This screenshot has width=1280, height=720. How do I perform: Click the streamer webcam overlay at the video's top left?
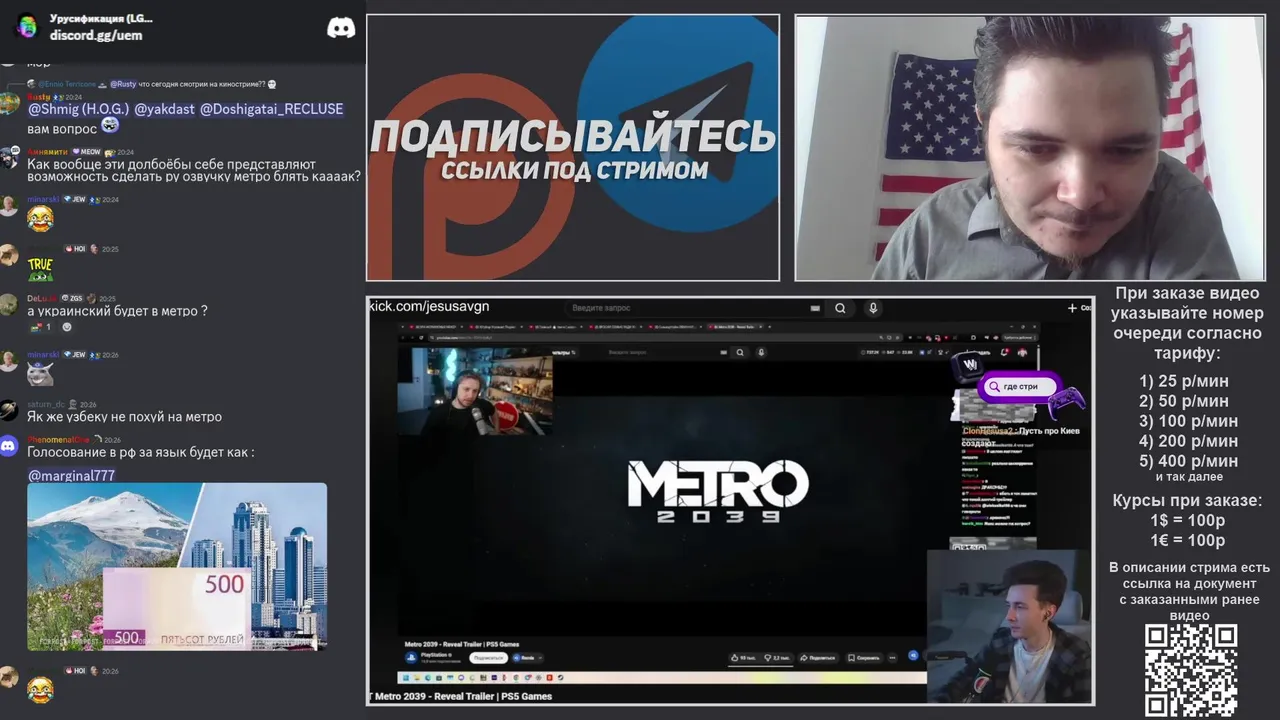point(475,391)
